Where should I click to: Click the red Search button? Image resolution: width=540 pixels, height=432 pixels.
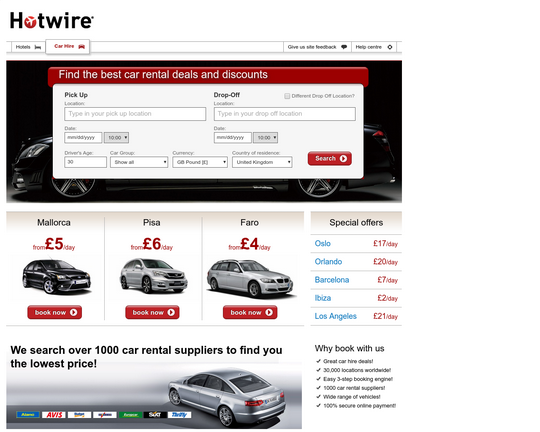pos(330,158)
